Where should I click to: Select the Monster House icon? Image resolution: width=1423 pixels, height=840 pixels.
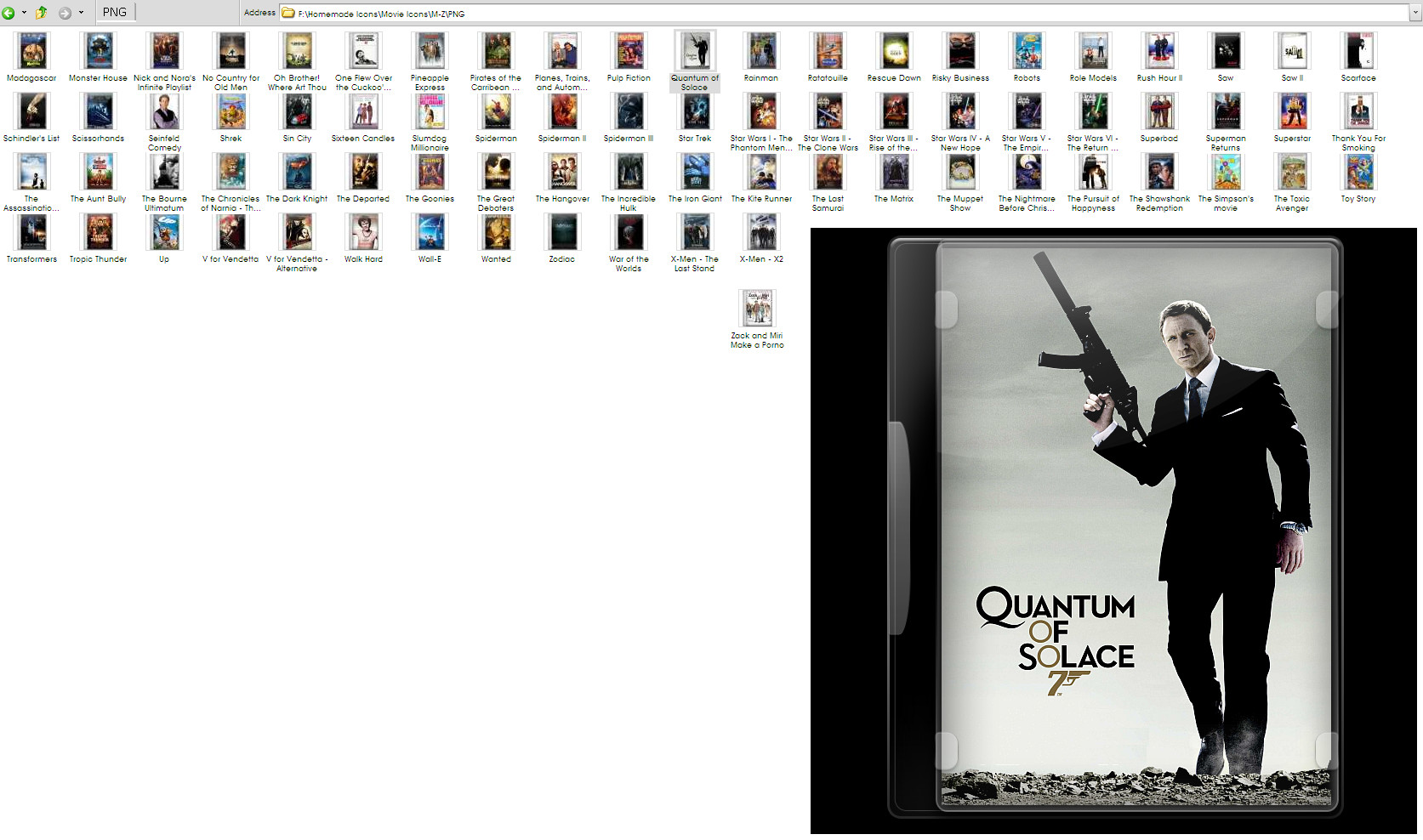point(99,51)
